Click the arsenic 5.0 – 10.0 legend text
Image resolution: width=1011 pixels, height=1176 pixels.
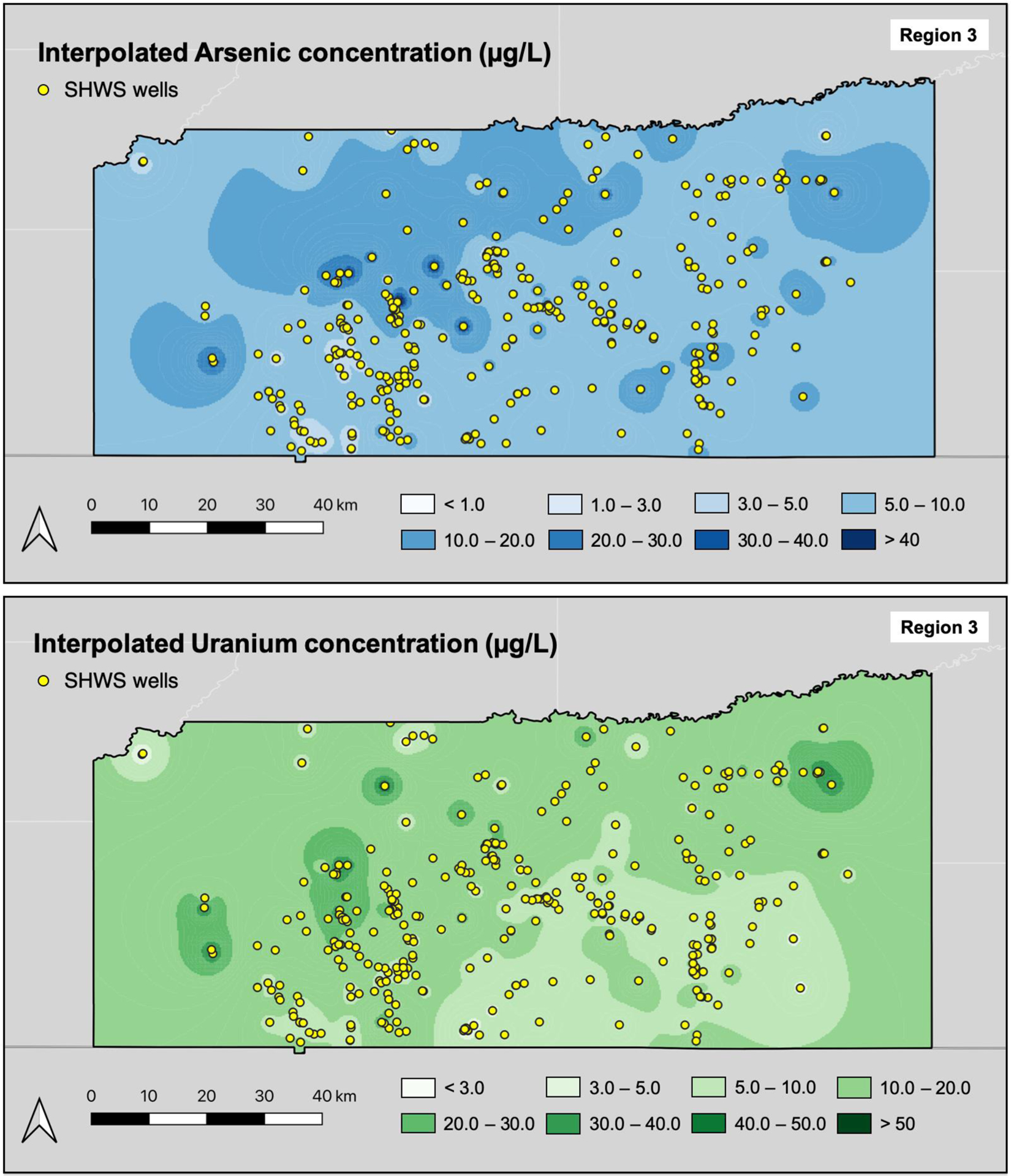point(925,505)
